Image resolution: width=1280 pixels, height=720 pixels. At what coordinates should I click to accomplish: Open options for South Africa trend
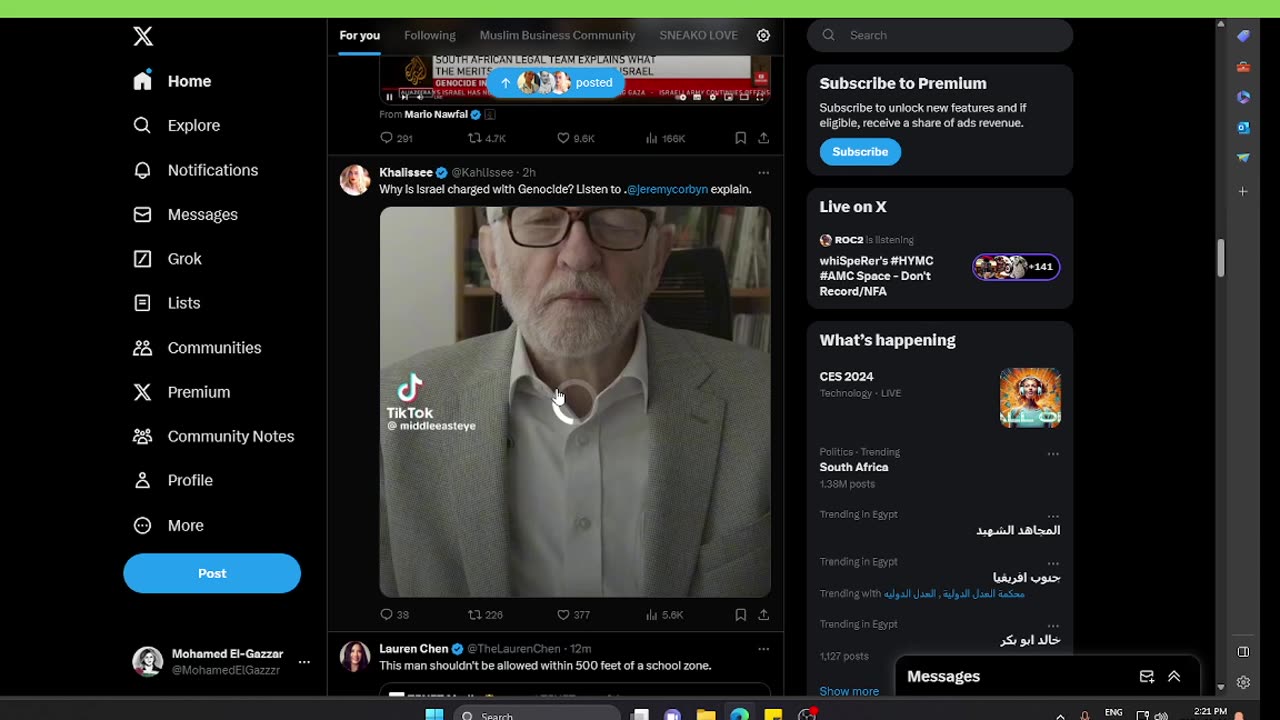[1053, 454]
